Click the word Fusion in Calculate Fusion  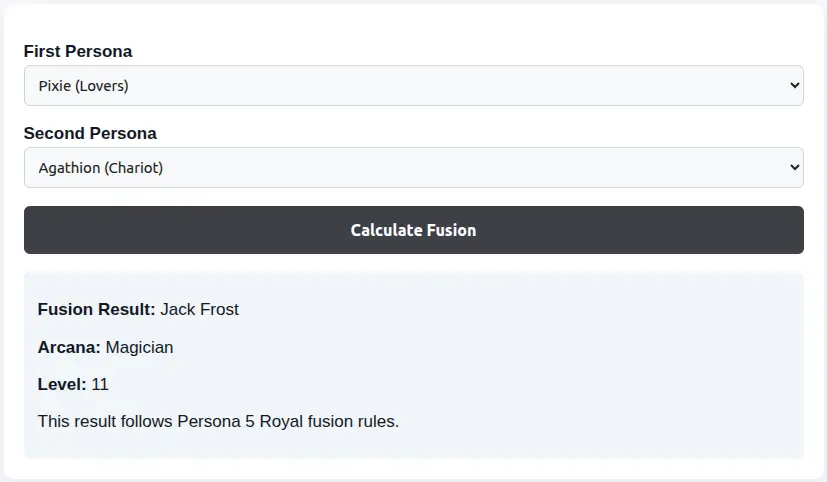451,230
